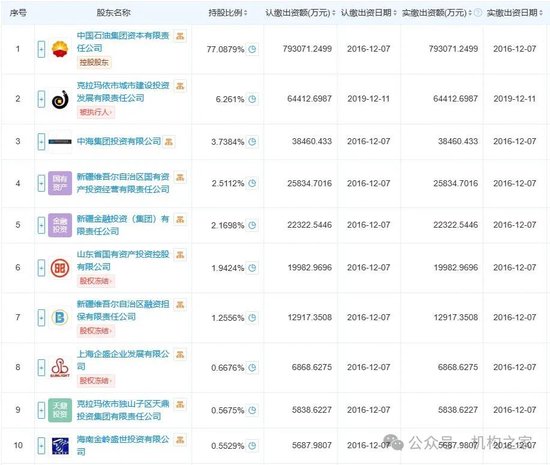Open shareholding history clock next to 0.5675%
Viewport: 550px width, 465px height.
click(x=252, y=410)
